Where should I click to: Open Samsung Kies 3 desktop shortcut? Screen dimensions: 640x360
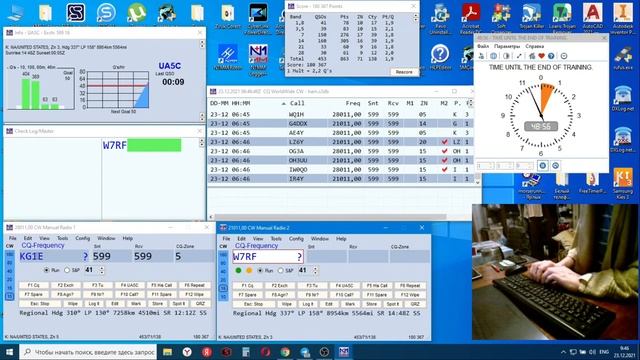point(623,184)
